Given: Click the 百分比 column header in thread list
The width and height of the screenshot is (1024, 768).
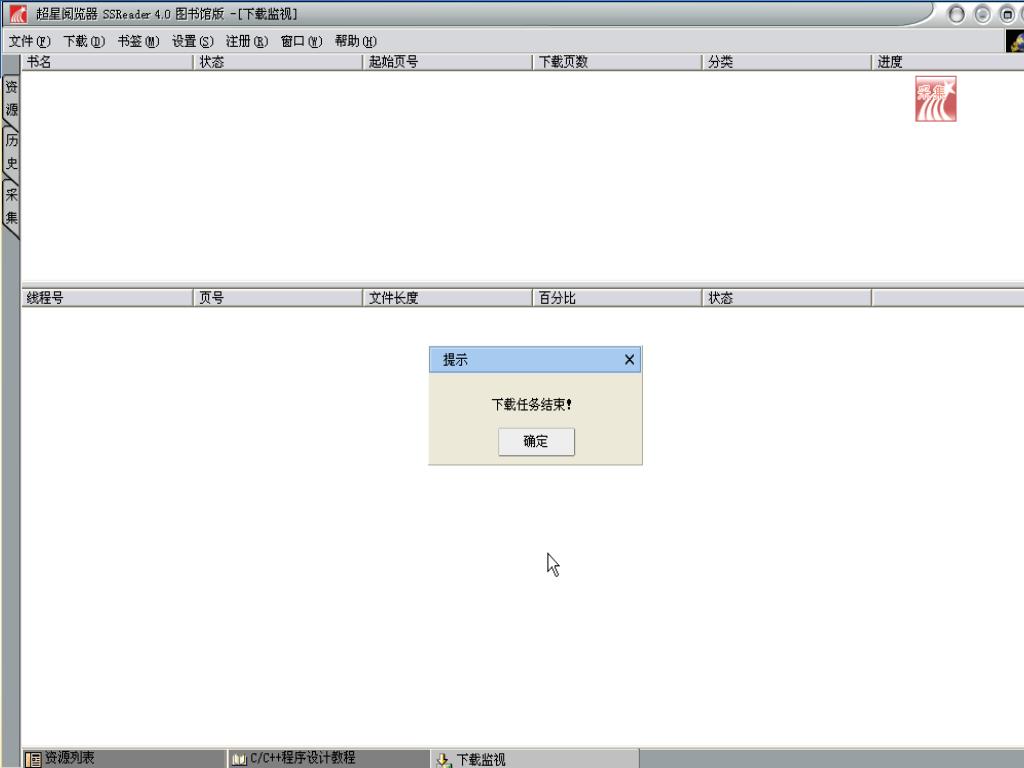Looking at the screenshot, I should coord(615,298).
